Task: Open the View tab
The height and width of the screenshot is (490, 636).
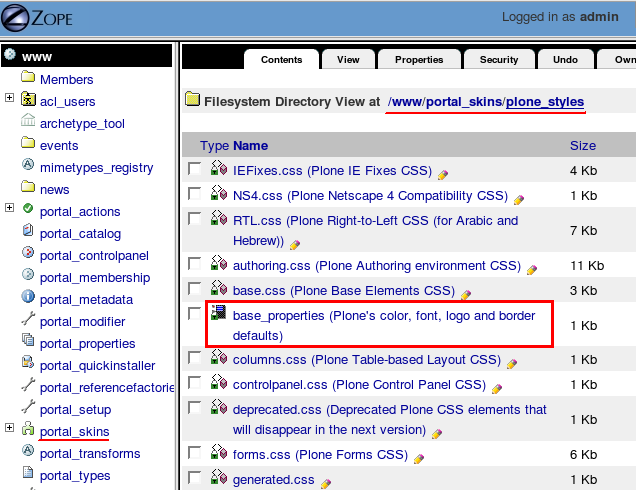Action: tap(348, 60)
